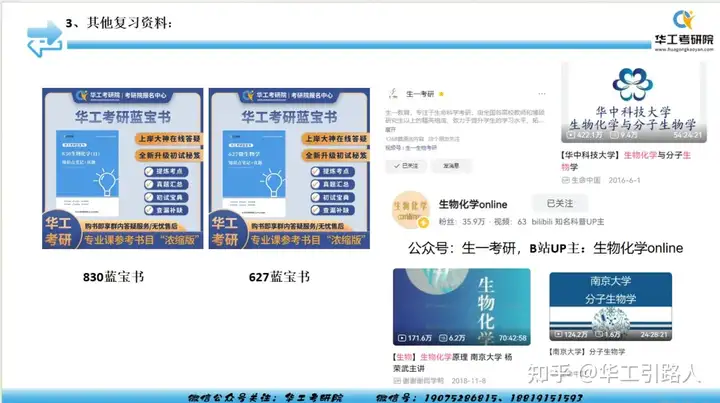The image size is (720, 403).
Task: Click the 生一考研 account name
Action: 420,94
